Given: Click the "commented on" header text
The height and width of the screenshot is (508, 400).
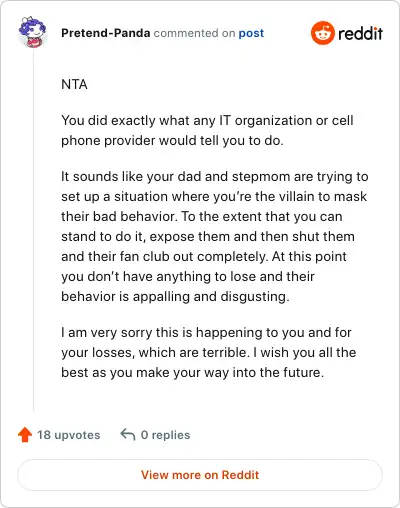Looking at the screenshot, I should (x=194, y=33).
